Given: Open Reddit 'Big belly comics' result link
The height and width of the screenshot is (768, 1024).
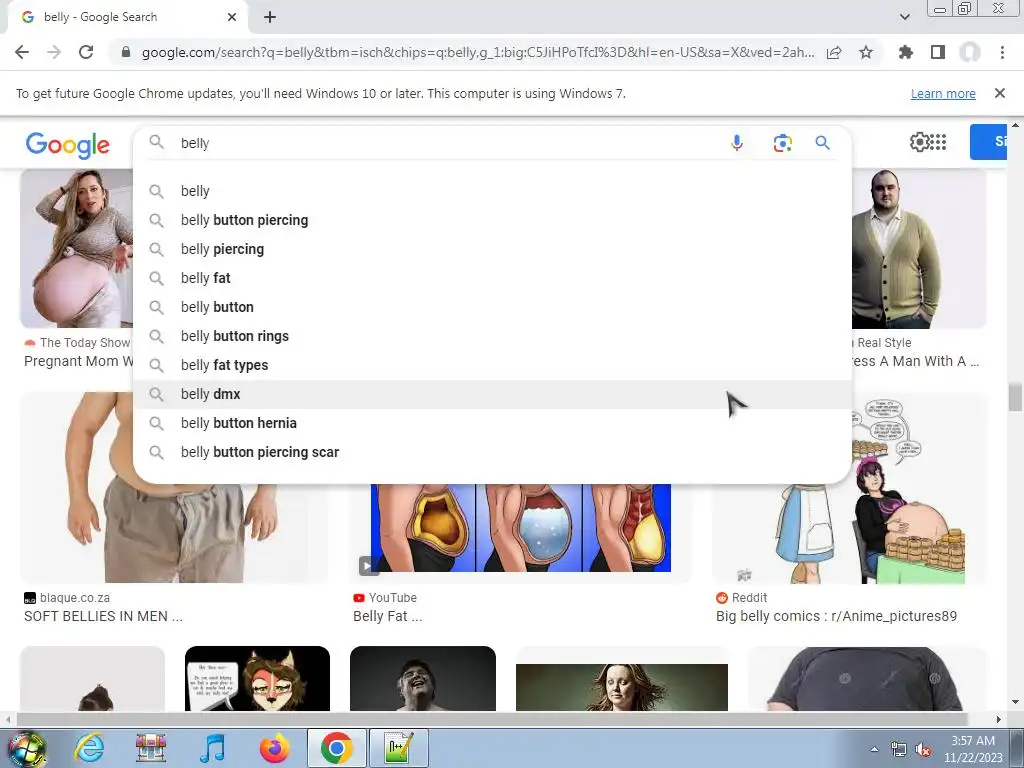Looking at the screenshot, I should [836, 616].
